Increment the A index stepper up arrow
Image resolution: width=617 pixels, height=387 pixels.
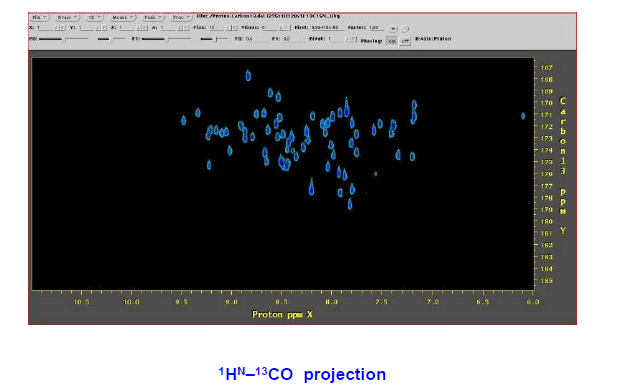pyautogui.click(x=181, y=28)
